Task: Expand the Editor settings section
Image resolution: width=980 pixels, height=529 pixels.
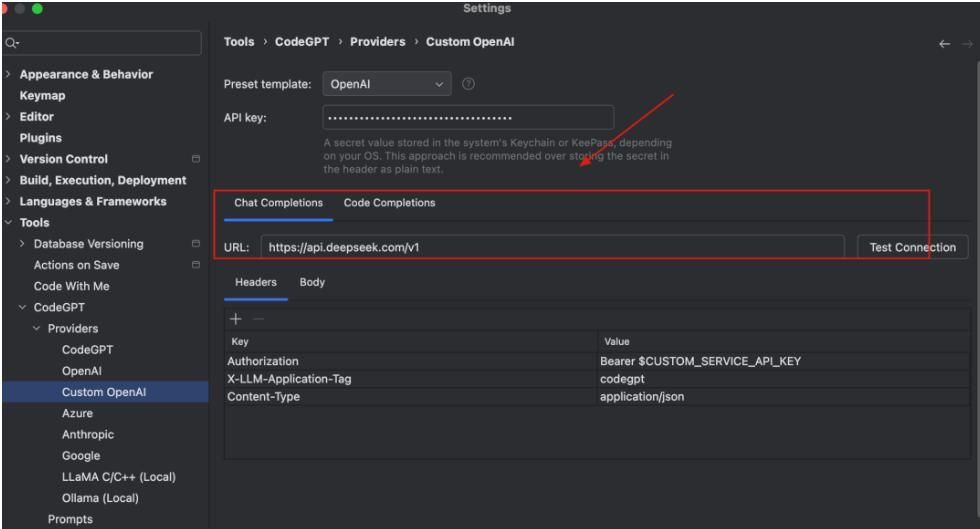Action: click(x=10, y=117)
